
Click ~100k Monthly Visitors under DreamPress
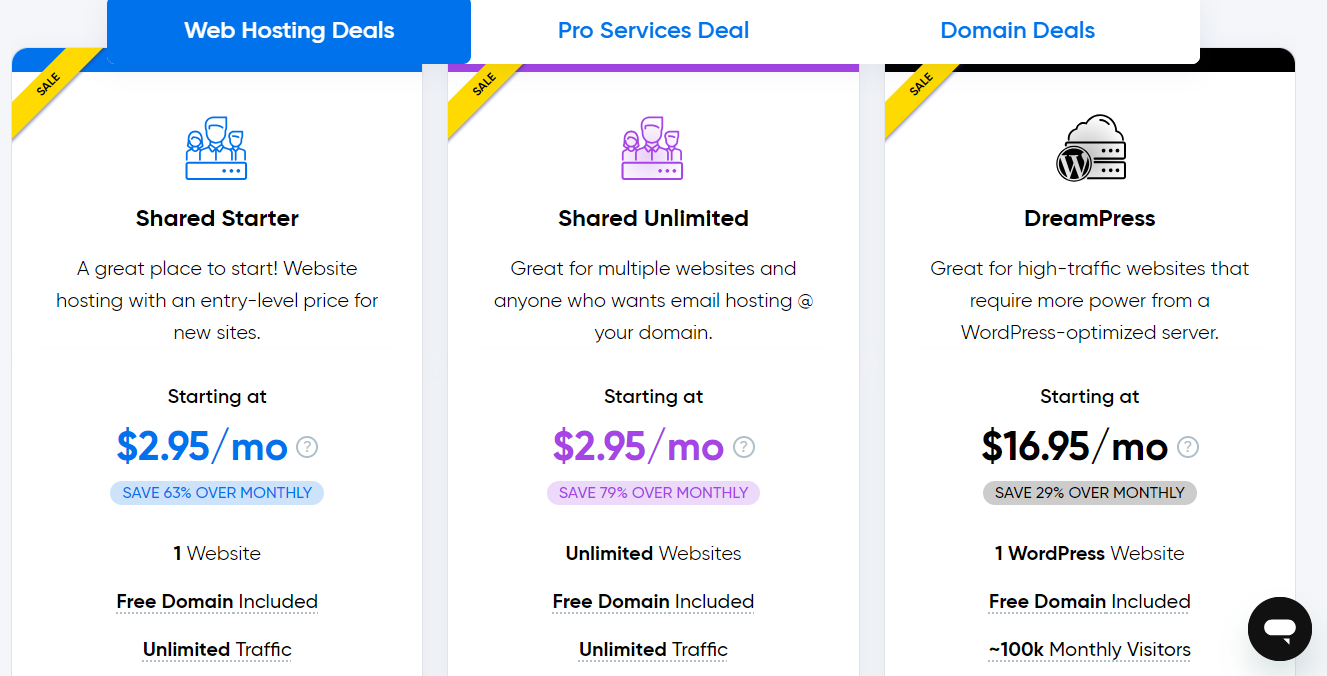(x=1089, y=649)
